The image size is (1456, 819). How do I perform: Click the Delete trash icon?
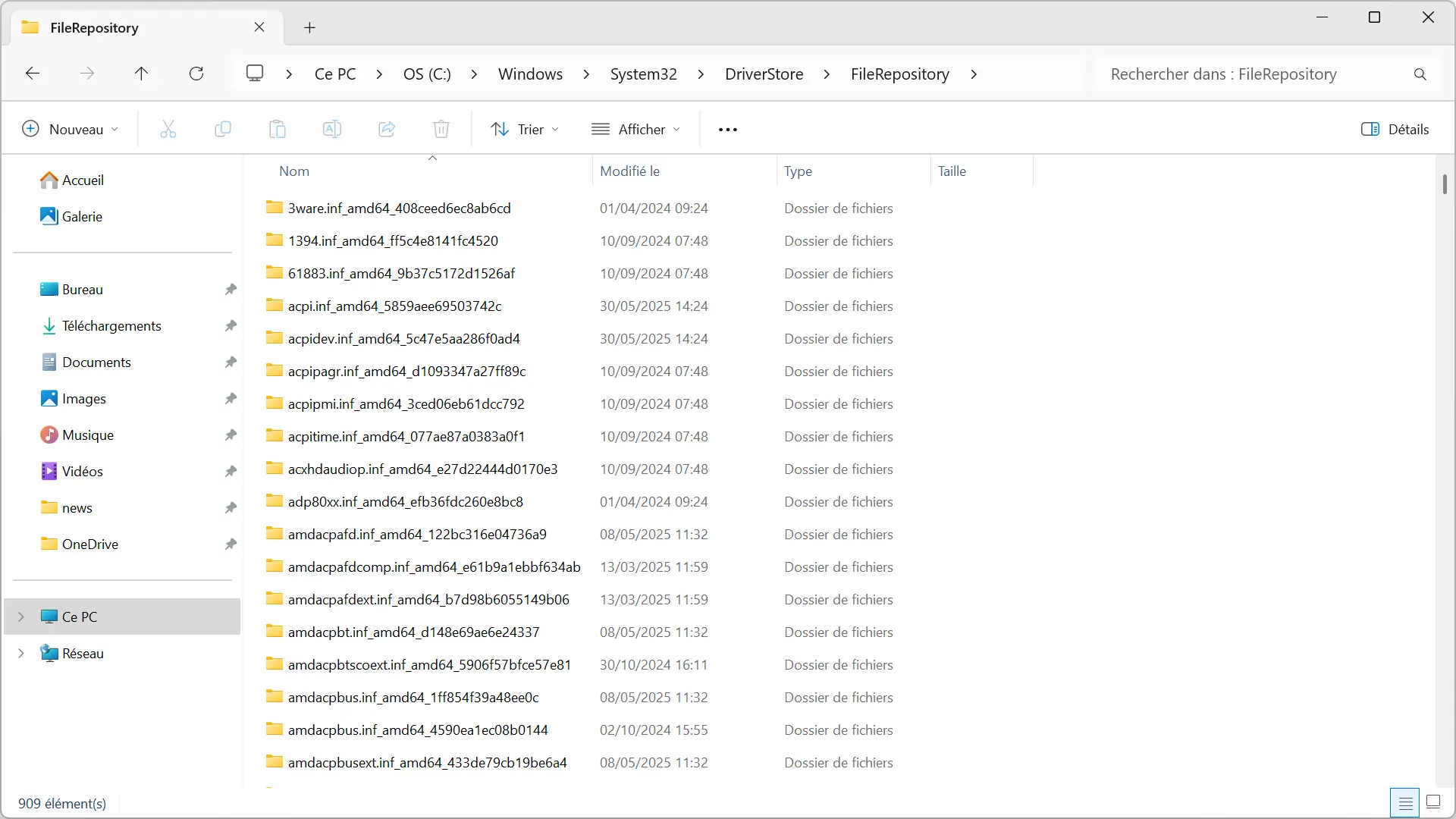coord(441,130)
